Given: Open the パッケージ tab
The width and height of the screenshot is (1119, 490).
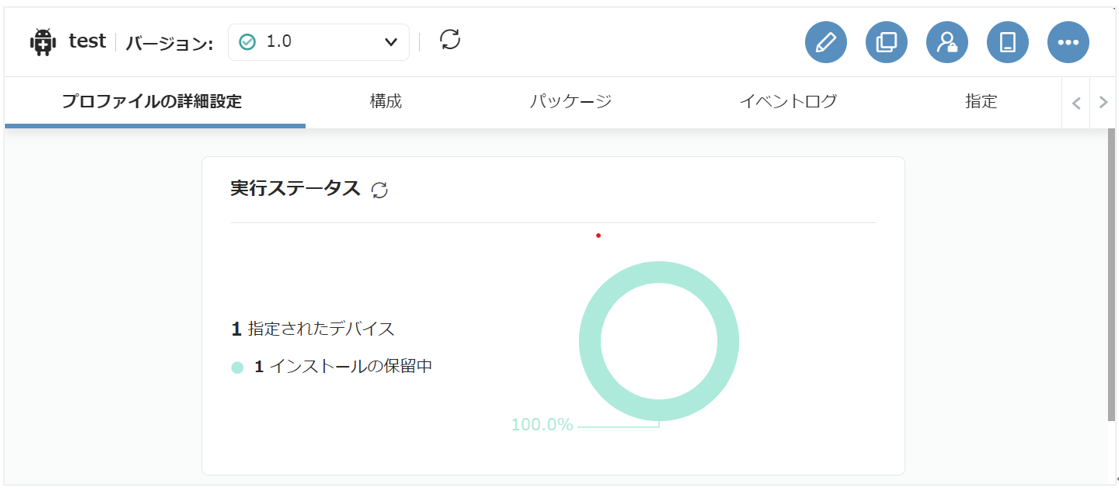Looking at the screenshot, I should [571, 101].
